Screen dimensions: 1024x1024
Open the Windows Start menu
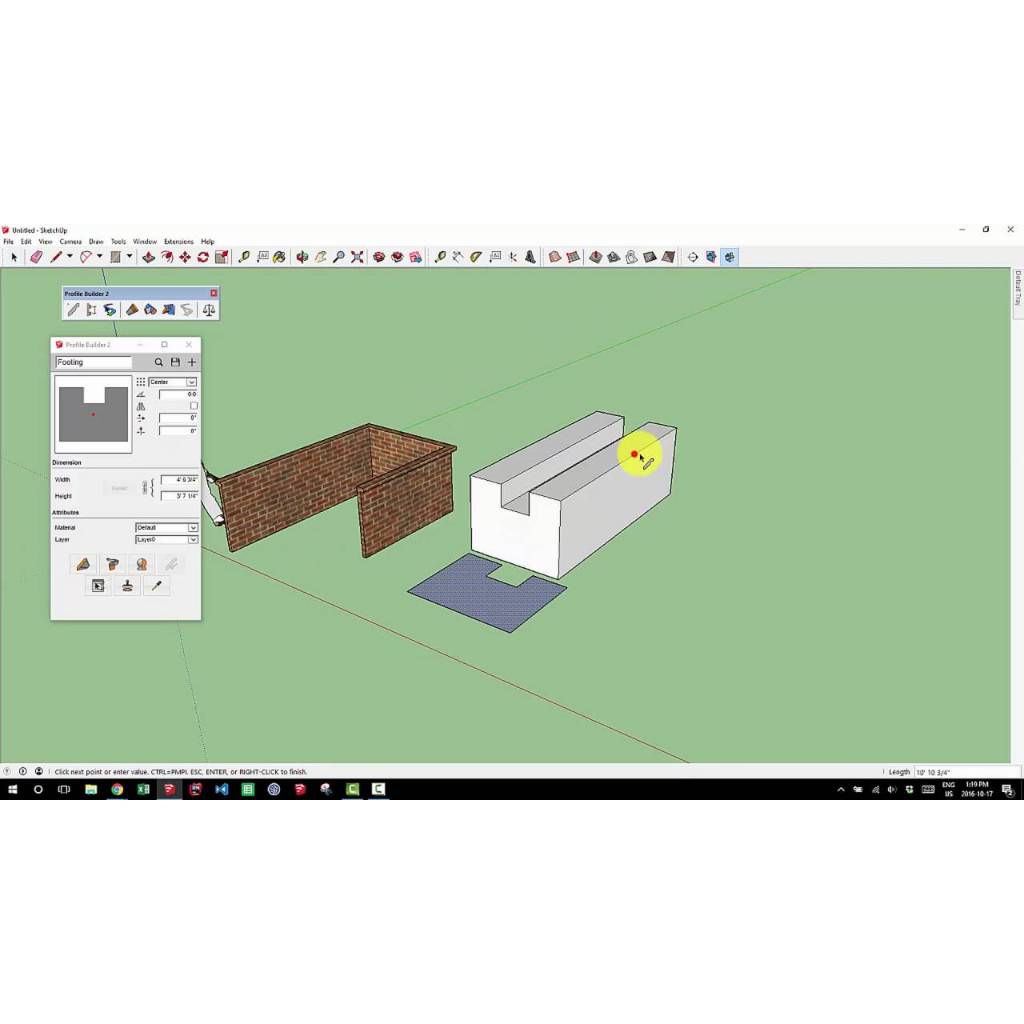point(12,790)
